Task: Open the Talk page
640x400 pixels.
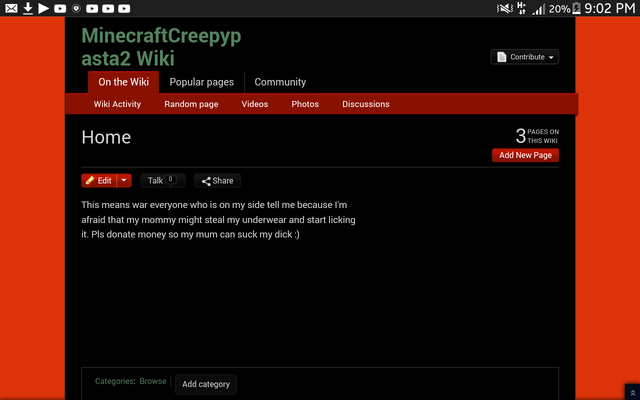Action: (x=163, y=180)
